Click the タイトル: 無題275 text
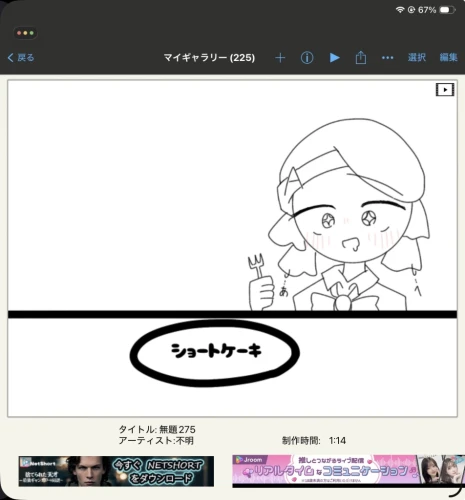Screen dimensions: 465x500 (157, 429)
